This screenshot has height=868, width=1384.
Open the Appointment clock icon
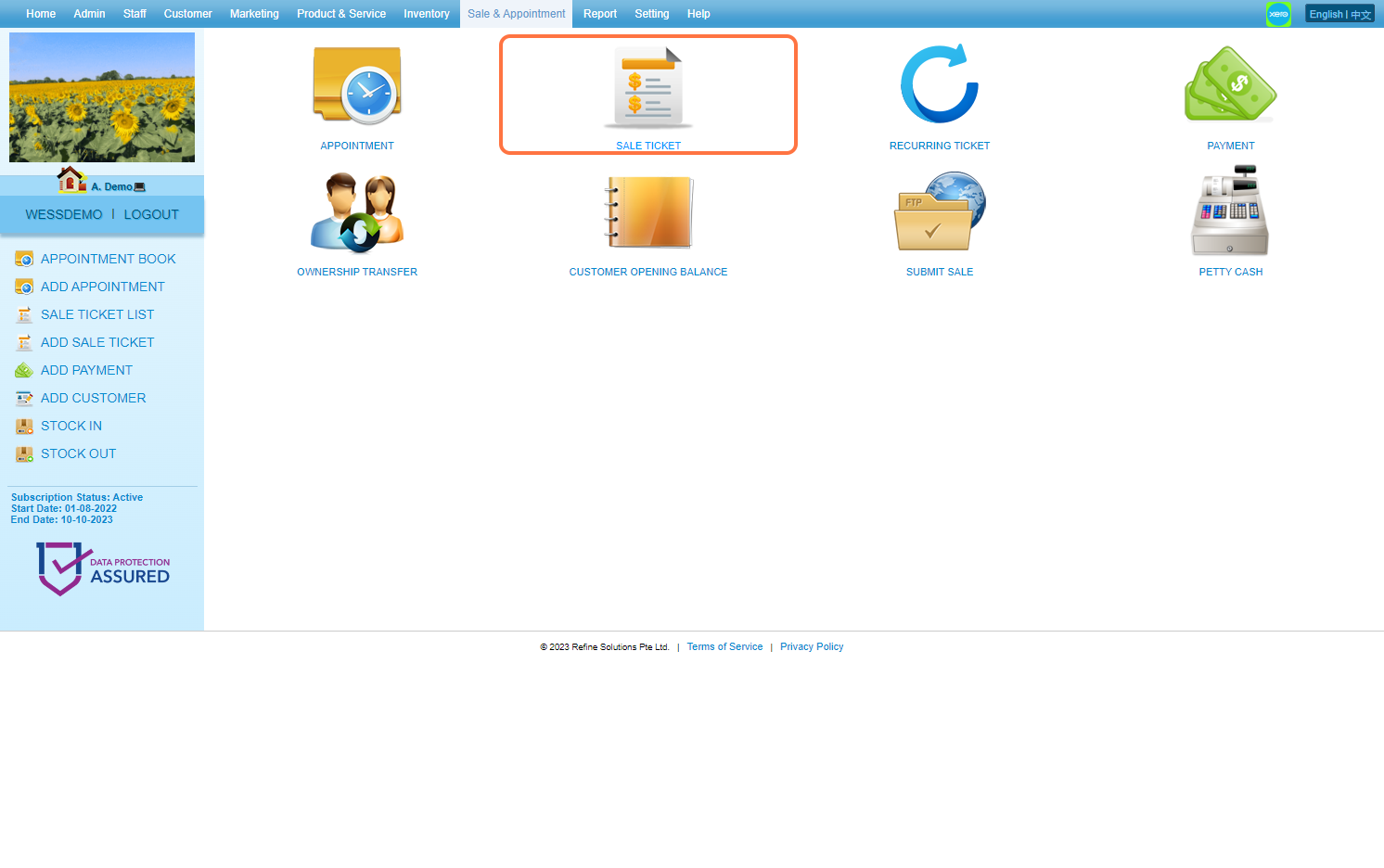[357, 85]
